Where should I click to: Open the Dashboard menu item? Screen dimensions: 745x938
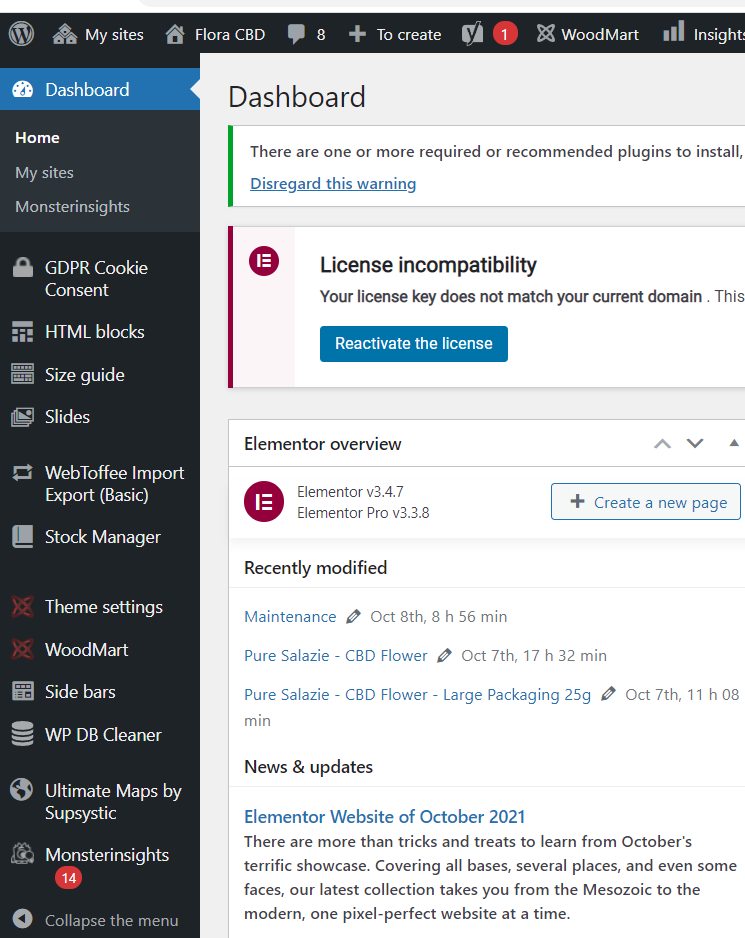tap(100, 89)
